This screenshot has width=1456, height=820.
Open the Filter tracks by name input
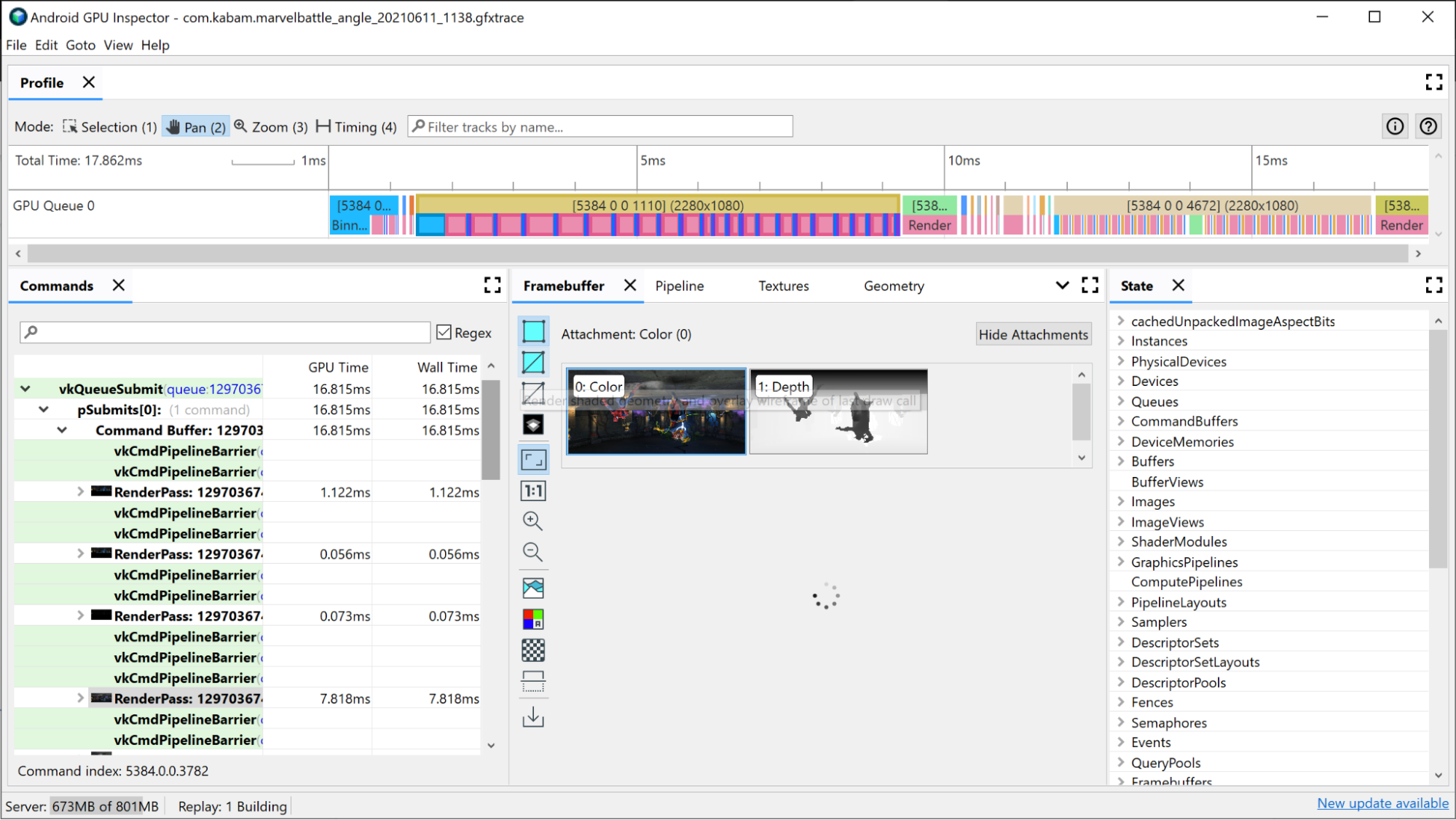pyautogui.click(x=599, y=126)
